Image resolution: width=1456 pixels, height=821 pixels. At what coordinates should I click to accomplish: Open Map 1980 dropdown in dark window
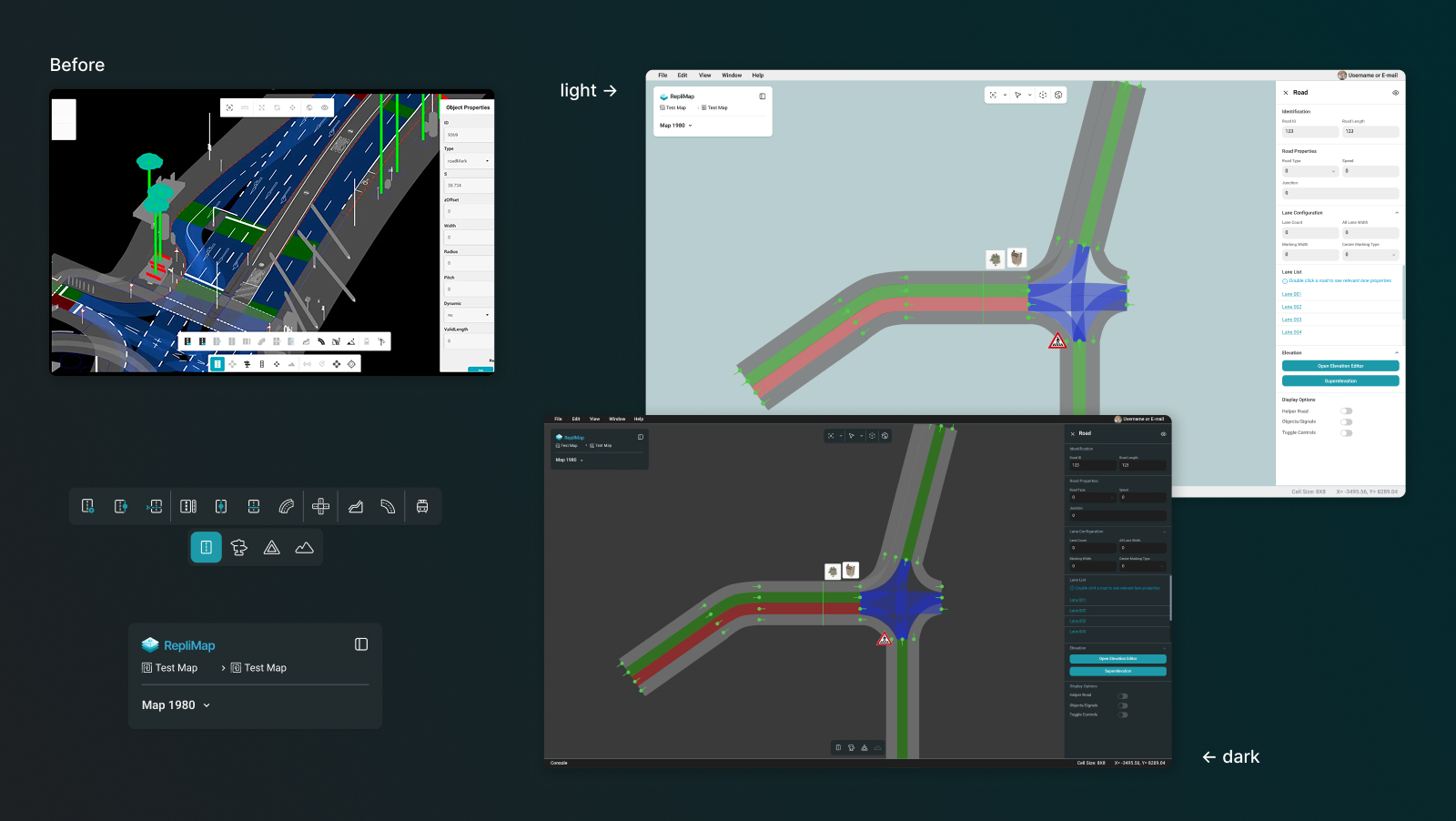(570, 460)
